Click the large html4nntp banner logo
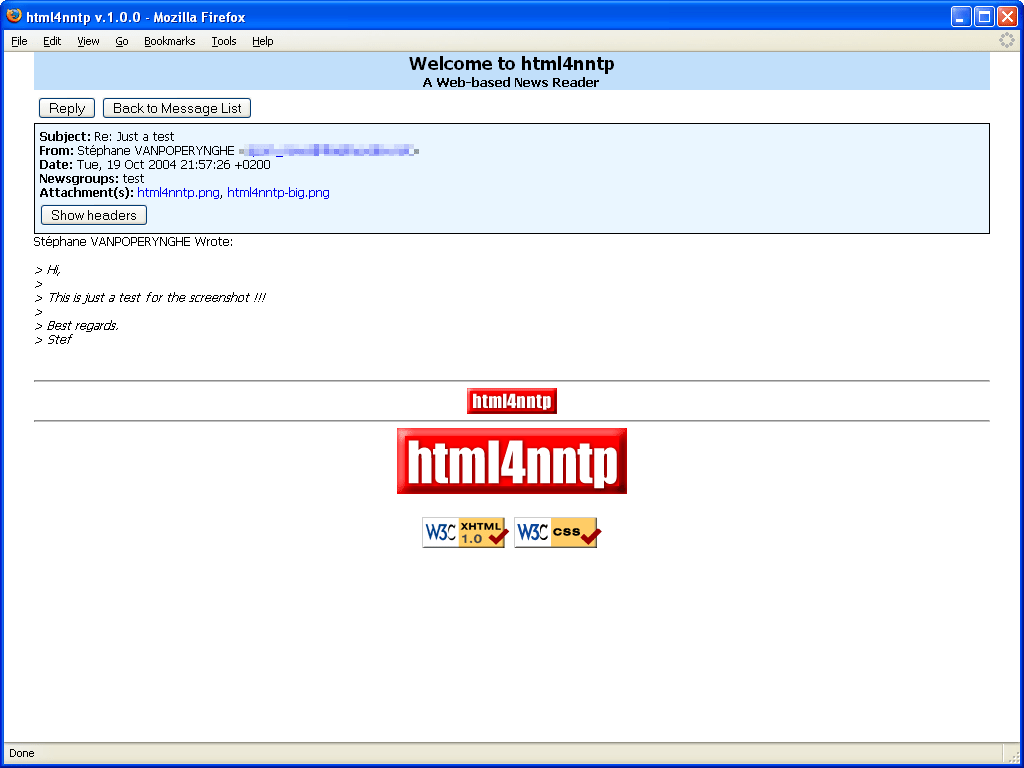The height and width of the screenshot is (768, 1024). [511, 461]
